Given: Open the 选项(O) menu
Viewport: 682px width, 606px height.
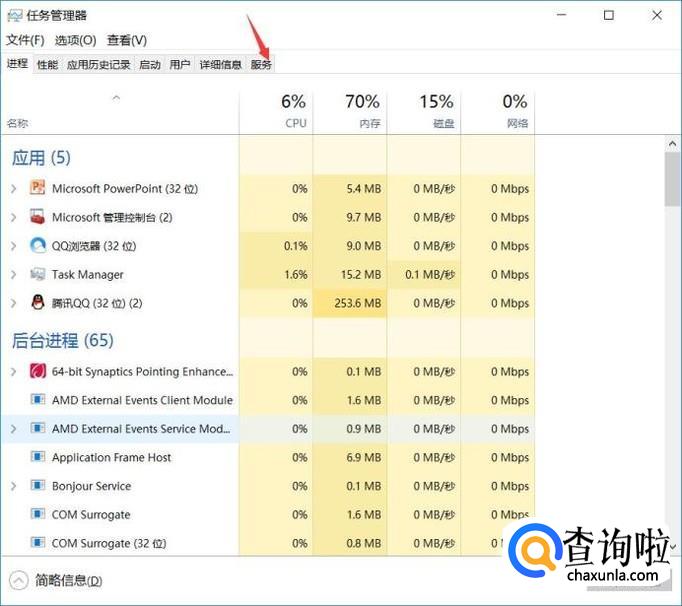Looking at the screenshot, I should (x=75, y=40).
